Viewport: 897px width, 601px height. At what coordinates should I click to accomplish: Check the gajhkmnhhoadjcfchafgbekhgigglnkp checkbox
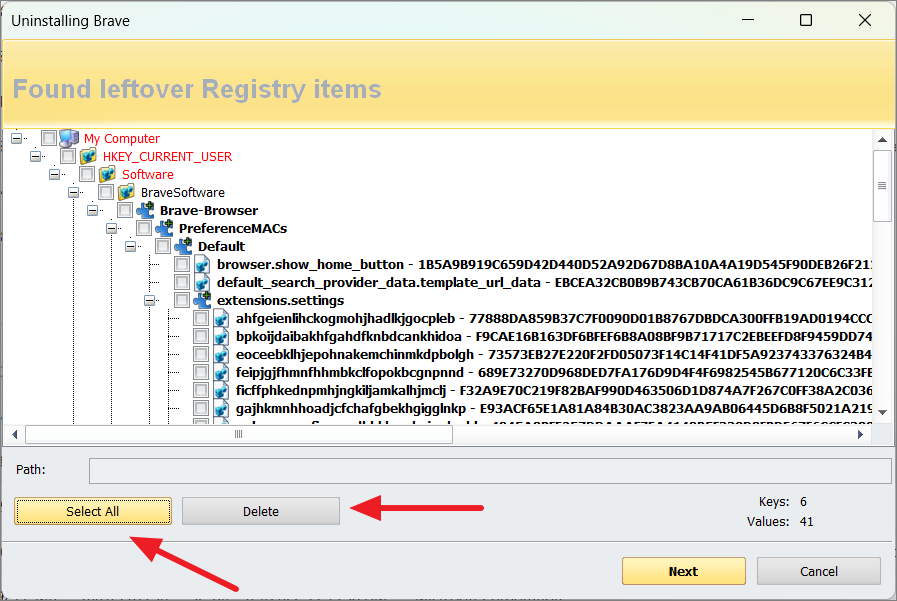click(x=201, y=408)
